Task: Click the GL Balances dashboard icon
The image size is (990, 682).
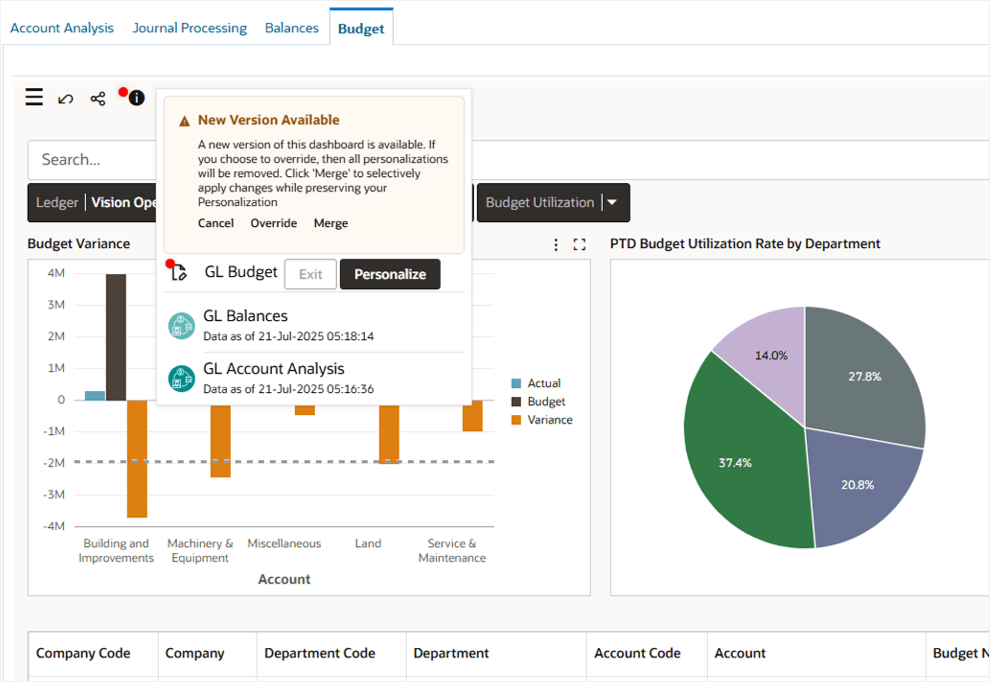Action: (x=182, y=325)
